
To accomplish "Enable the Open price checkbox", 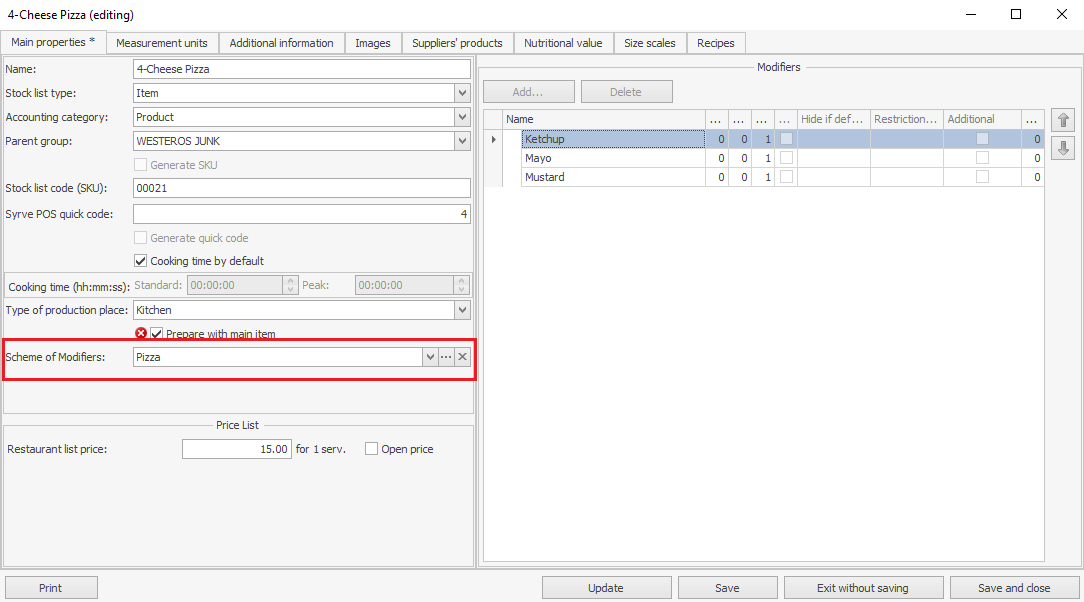I will [x=372, y=449].
